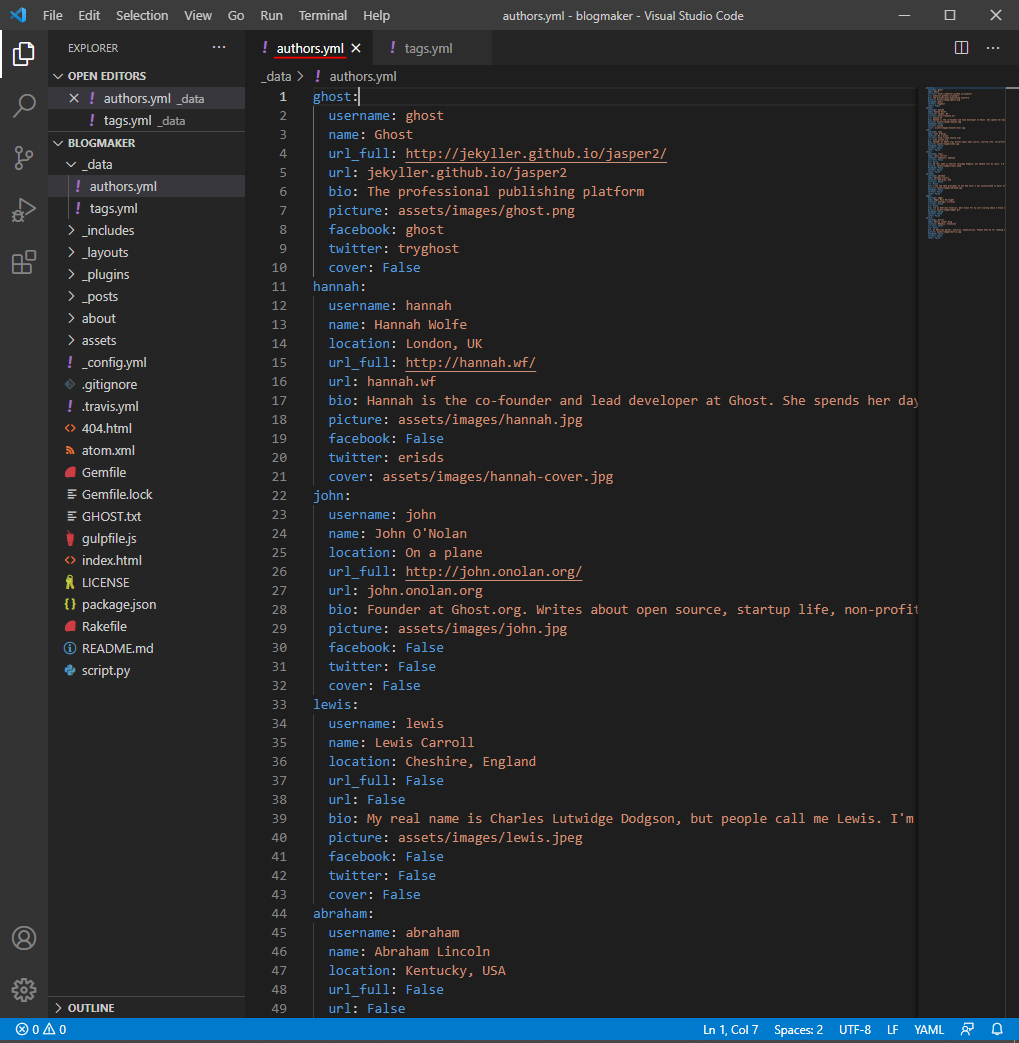Open the View menu
This screenshot has height=1043, width=1019.
[198, 15]
